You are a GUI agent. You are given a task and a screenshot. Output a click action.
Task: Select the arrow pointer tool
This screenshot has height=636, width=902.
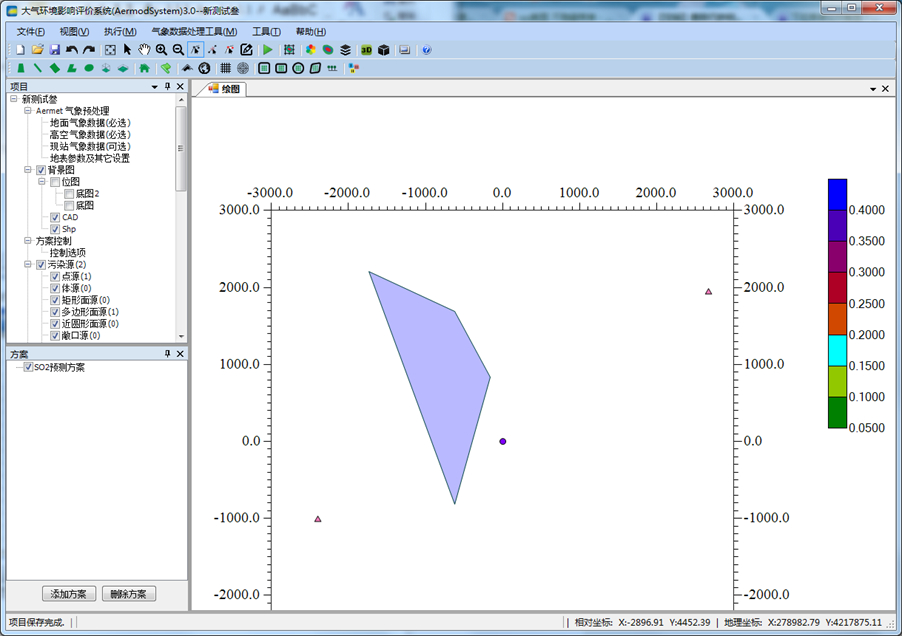(x=128, y=49)
